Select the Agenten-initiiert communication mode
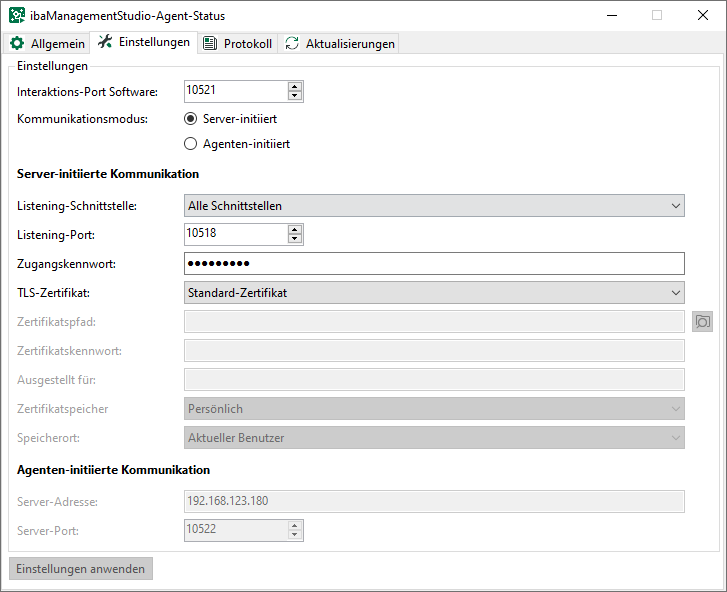The width and height of the screenshot is (727, 592). pyautogui.click(x=191, y=144)
